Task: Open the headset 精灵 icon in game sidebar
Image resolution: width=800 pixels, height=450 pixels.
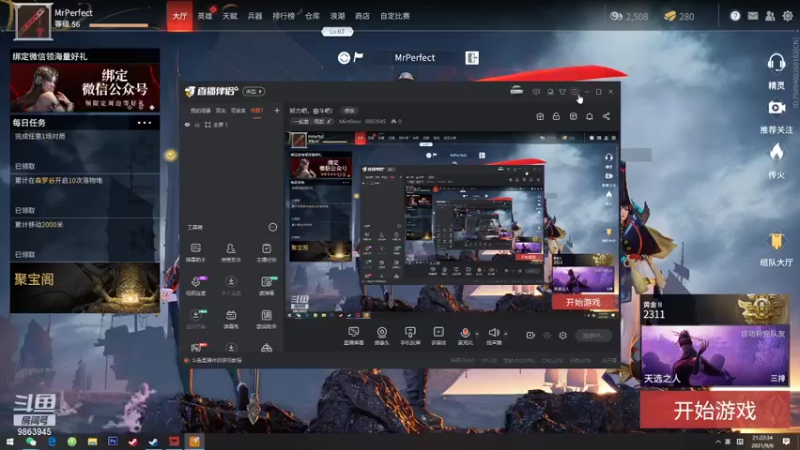Action: [x=776, y=70]
